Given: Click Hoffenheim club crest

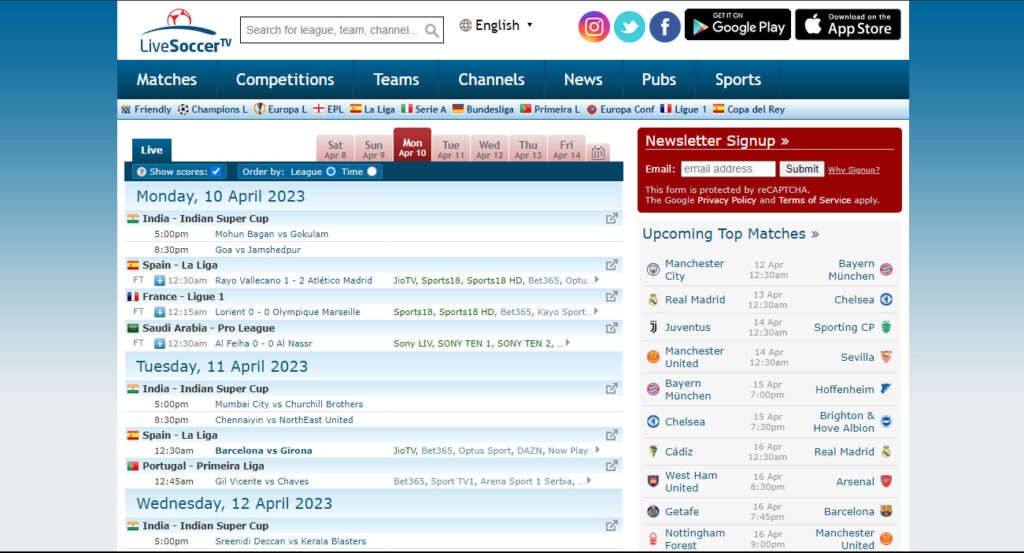Looking at the screenshot, I should pyautogui.click(x=886, y=389).
